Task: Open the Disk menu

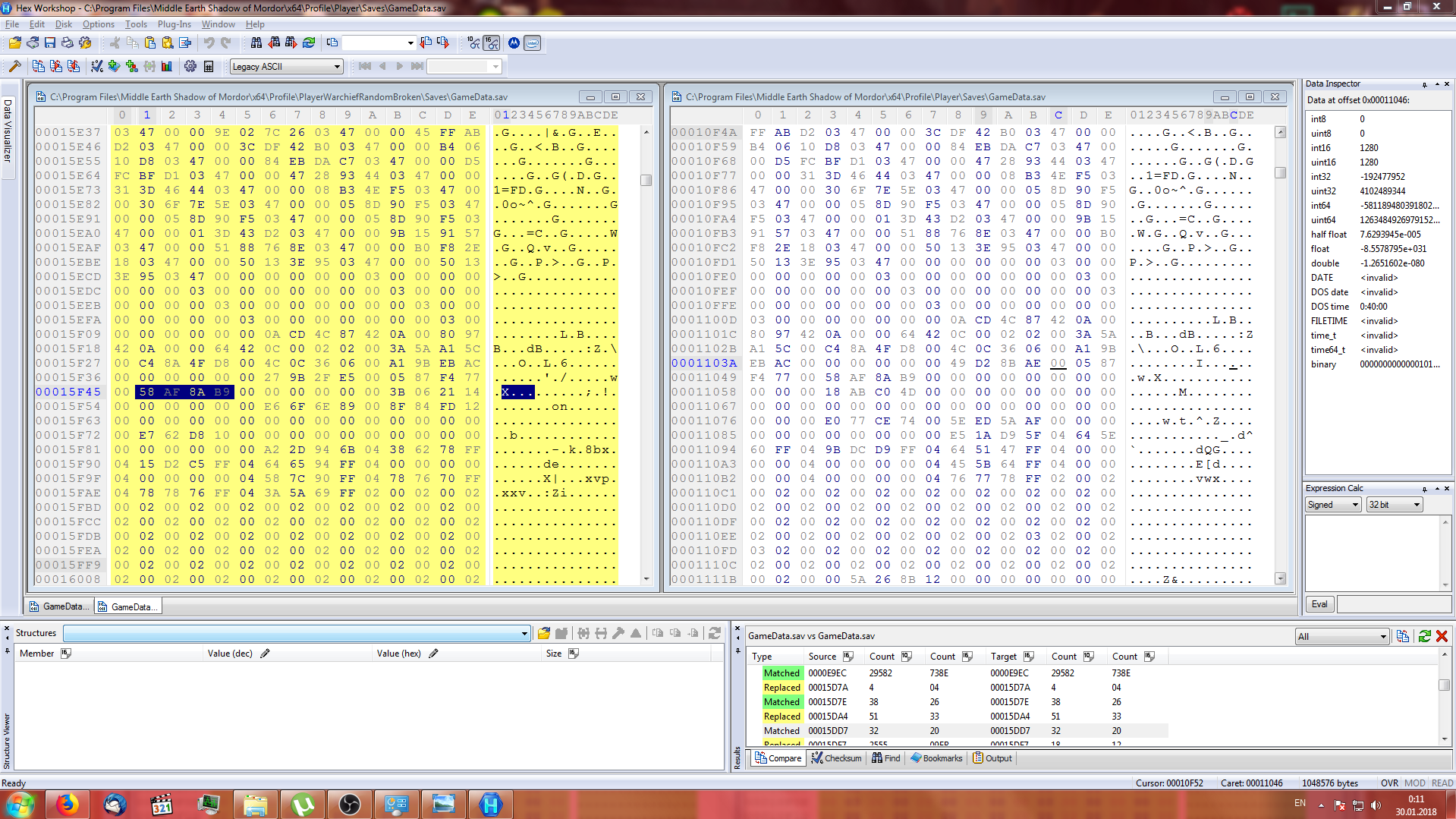Action: pyautogui.click(x=64, y=24)
